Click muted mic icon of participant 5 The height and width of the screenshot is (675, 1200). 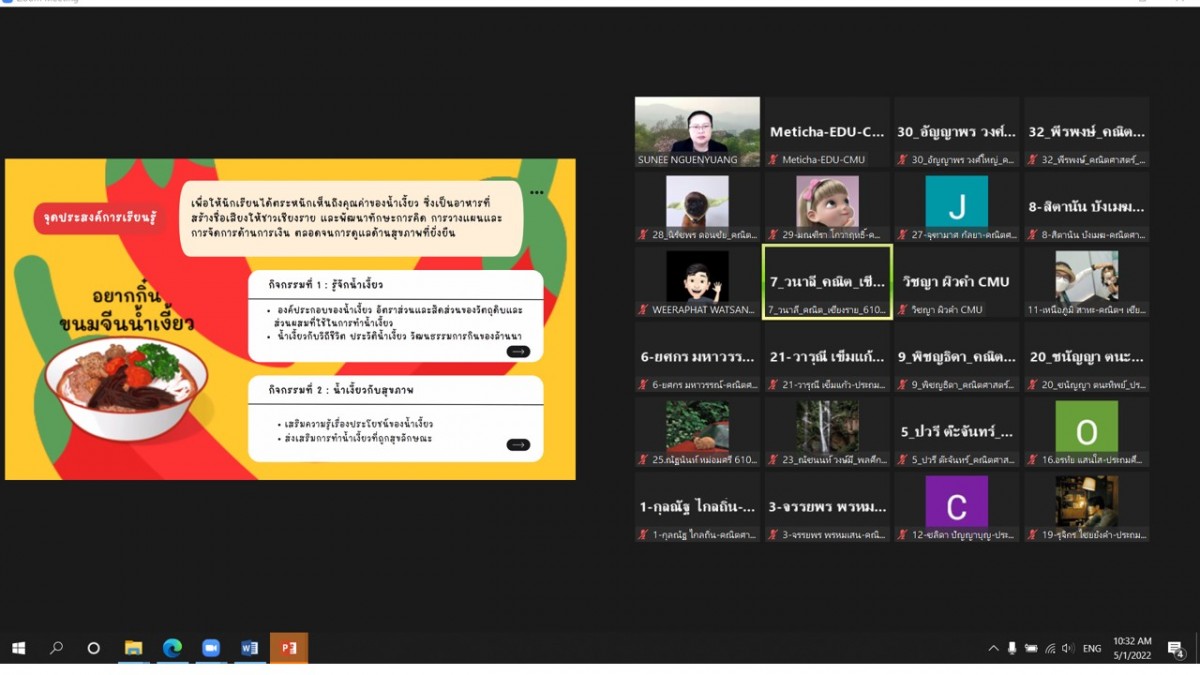coord(903,459)
